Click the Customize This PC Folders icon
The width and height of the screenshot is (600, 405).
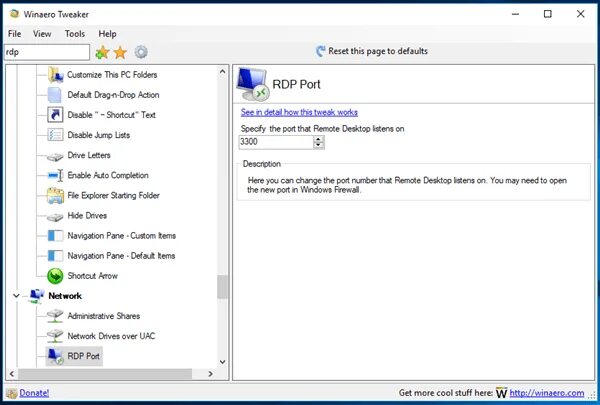click(x=55, y=75)
